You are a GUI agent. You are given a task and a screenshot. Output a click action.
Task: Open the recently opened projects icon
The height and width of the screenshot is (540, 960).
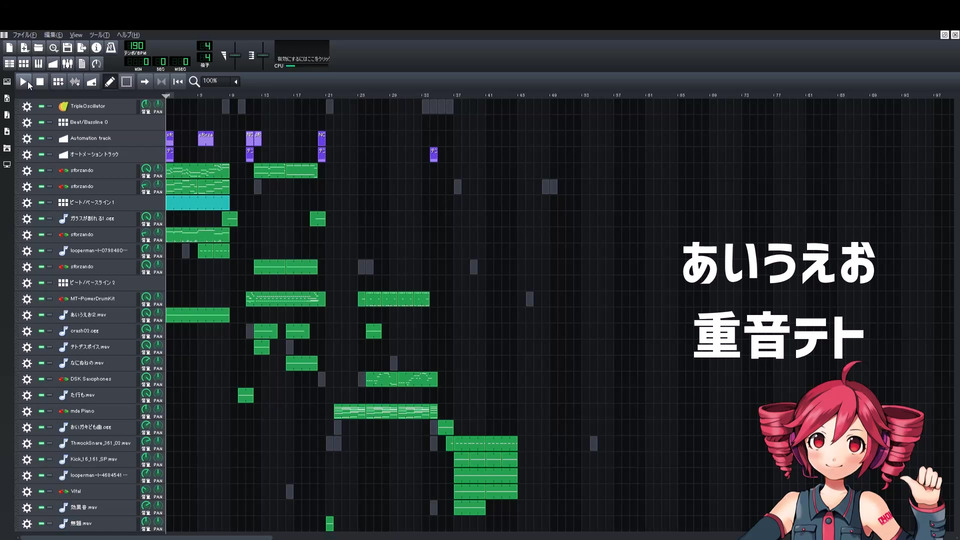pyautogui.click(x=53, y=48)
